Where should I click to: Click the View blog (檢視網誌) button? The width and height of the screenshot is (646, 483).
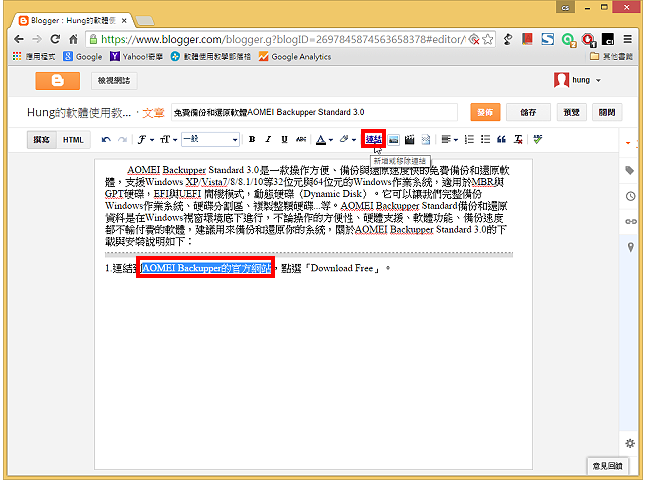tap(114, 80)
